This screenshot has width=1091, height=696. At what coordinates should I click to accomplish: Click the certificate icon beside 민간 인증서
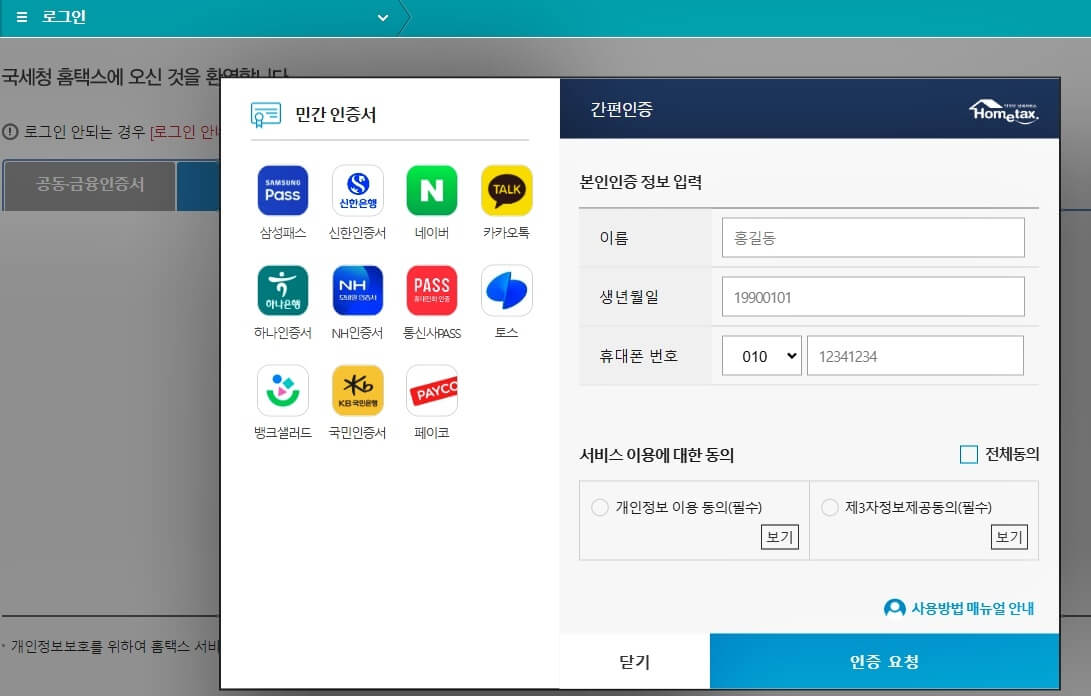[266, 114]
